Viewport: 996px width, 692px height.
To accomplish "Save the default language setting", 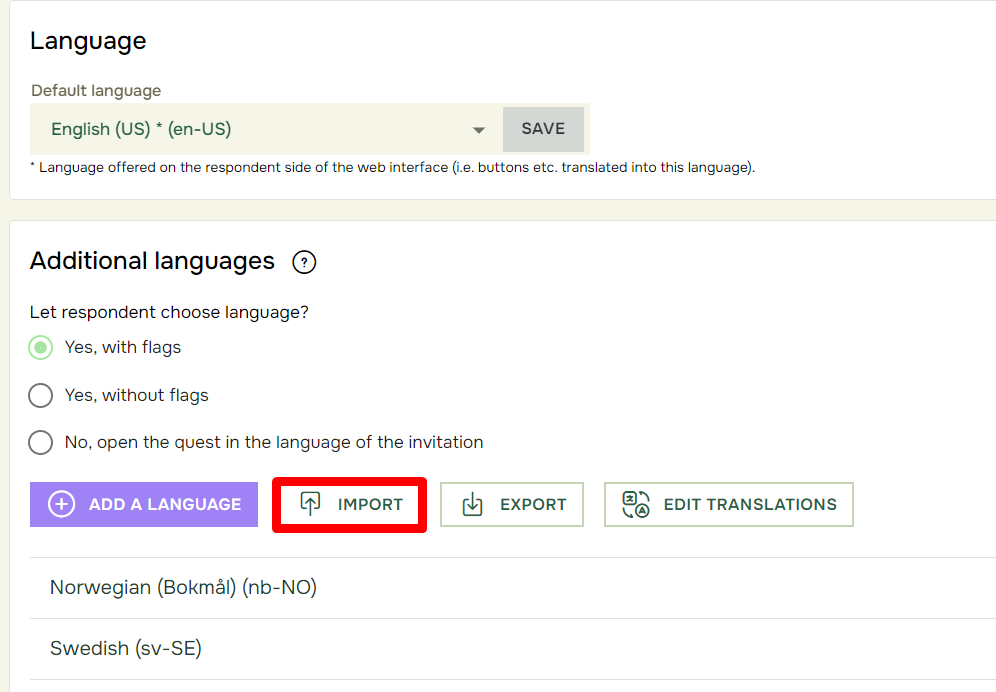I will [x=543, y=129].
